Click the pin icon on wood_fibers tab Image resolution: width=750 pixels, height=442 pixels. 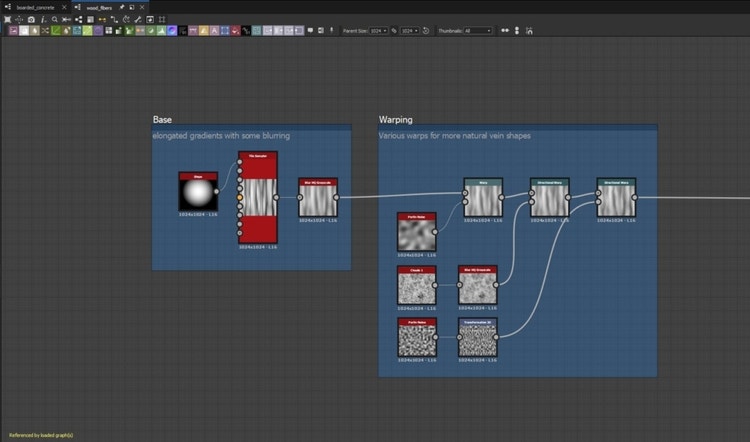[122, 7]
